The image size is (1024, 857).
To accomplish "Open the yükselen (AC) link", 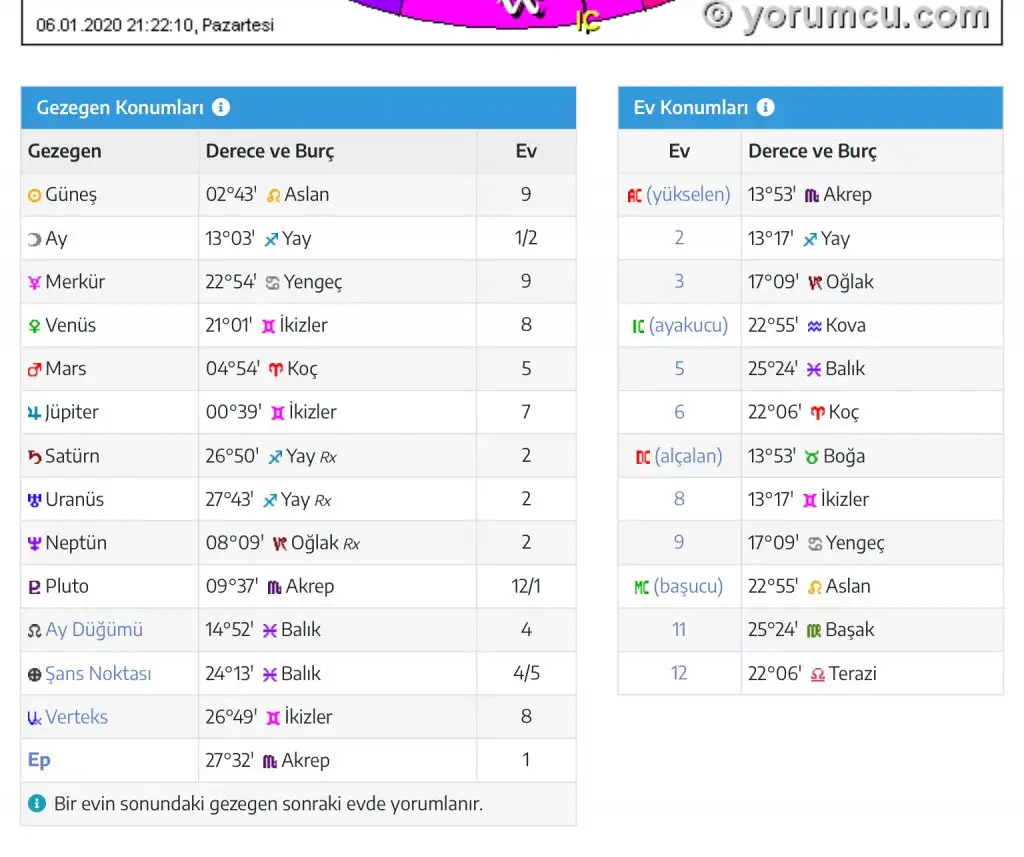I will pyautogui.click(x=688, y=195).
